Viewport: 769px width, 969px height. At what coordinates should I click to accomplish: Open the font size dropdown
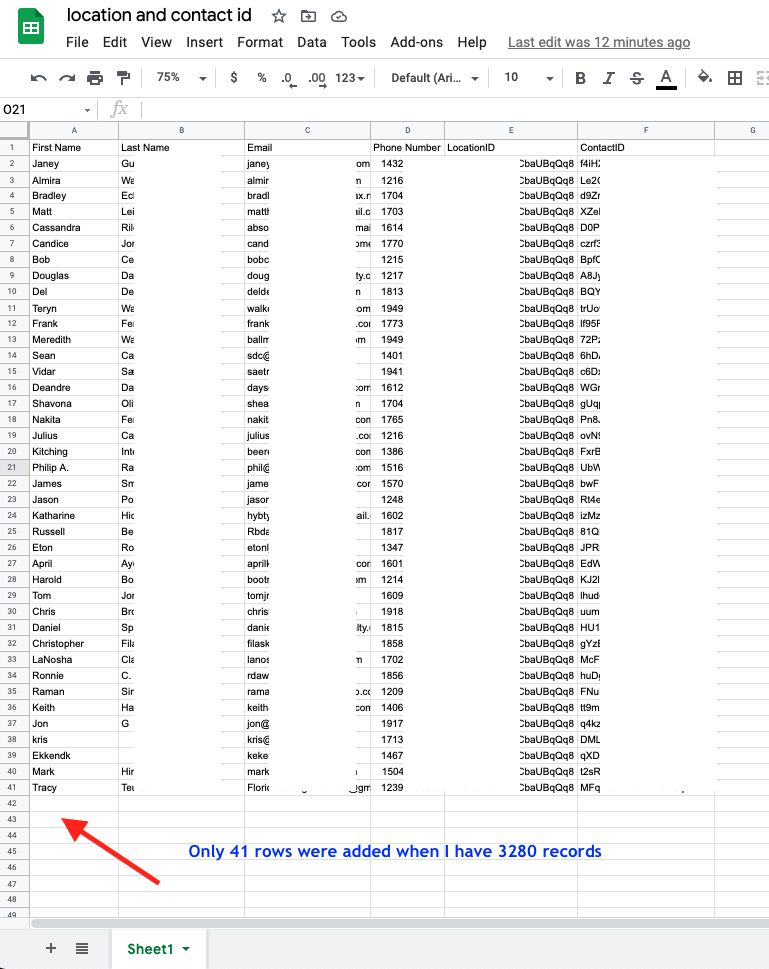click(x=529, y=78)
